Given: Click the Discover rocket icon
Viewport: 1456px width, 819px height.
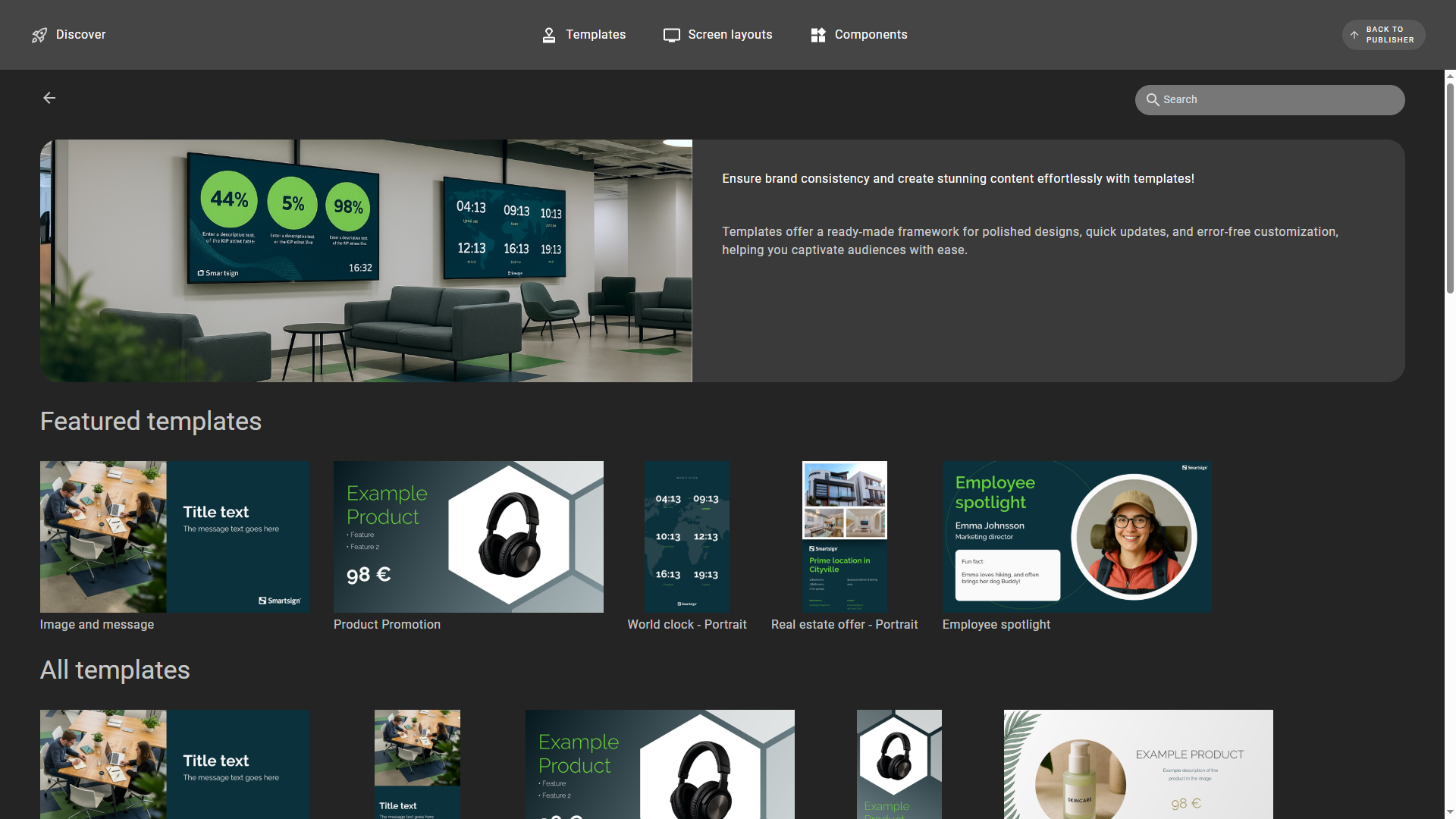Looking at the screenshot, I should (x=39, y=35).
